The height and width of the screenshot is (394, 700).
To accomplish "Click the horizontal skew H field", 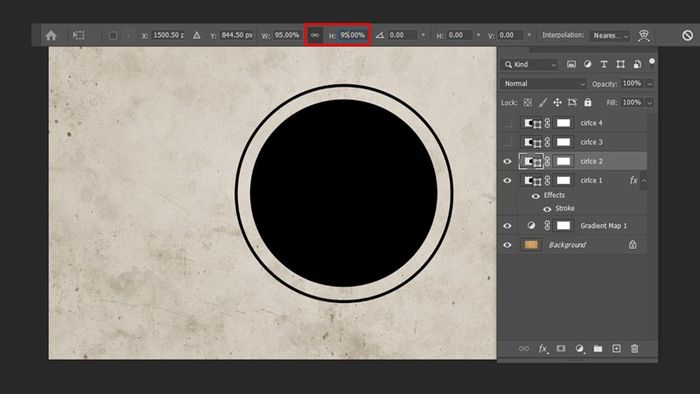I will point(458,35).
